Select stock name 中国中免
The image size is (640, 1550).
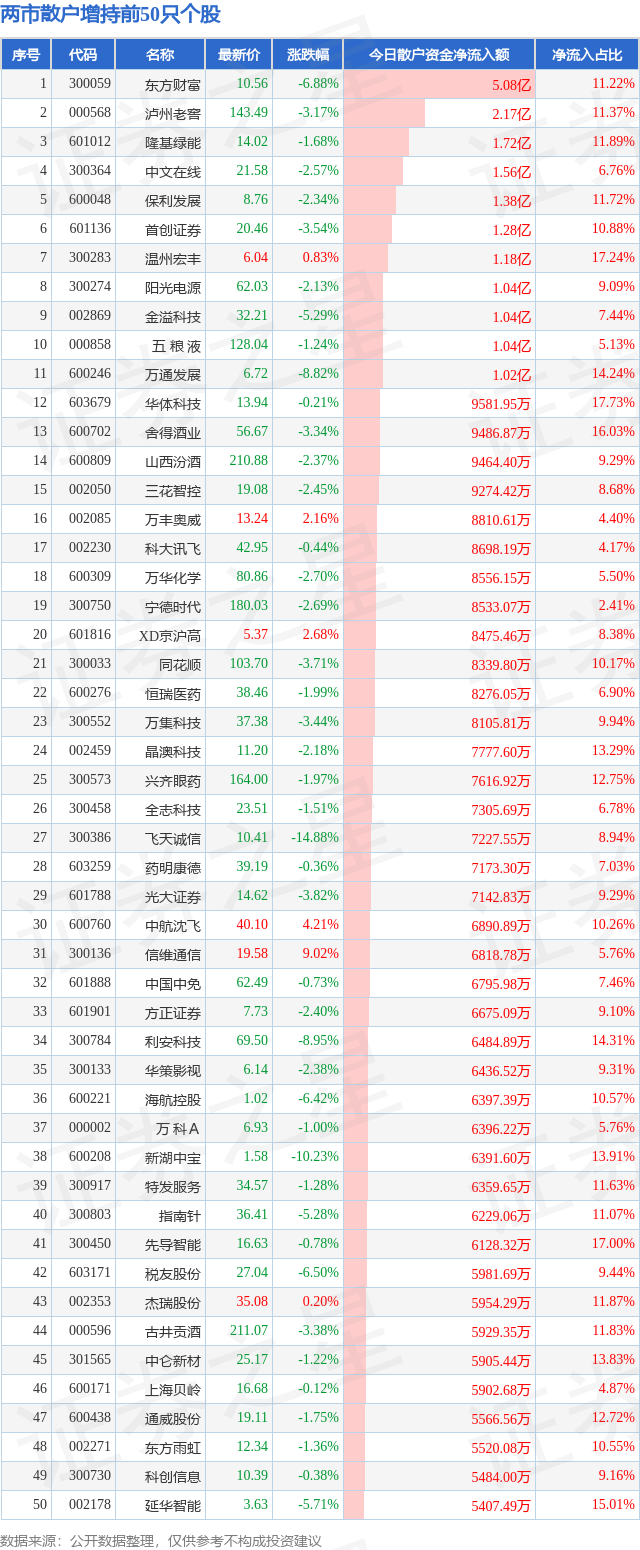click(x=173, y=983)
